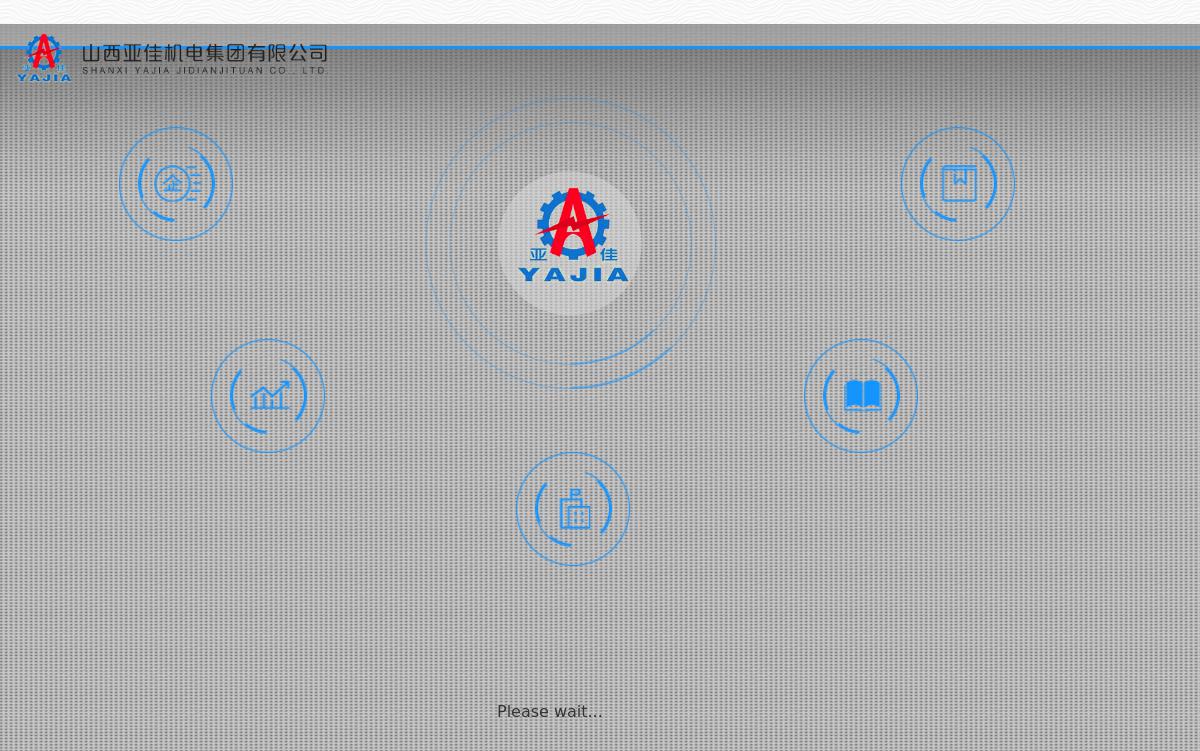Click the 山西亚佳机电集团有限公司 company name
This screenshot has width=1200, height=751.
pos(204,53)
